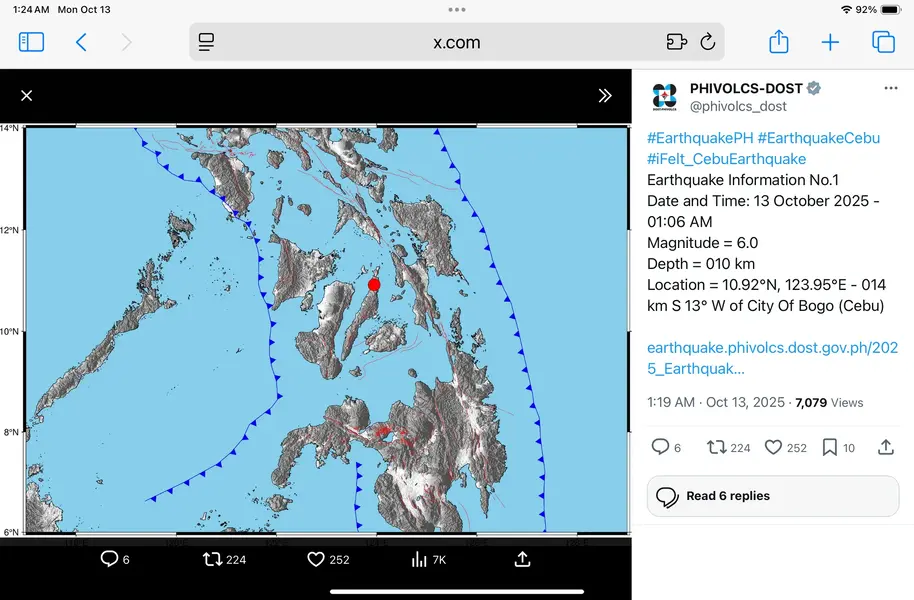The image size is (914, 600).
Task: Open the page menu in address bar
Action: tap(207, 42)
